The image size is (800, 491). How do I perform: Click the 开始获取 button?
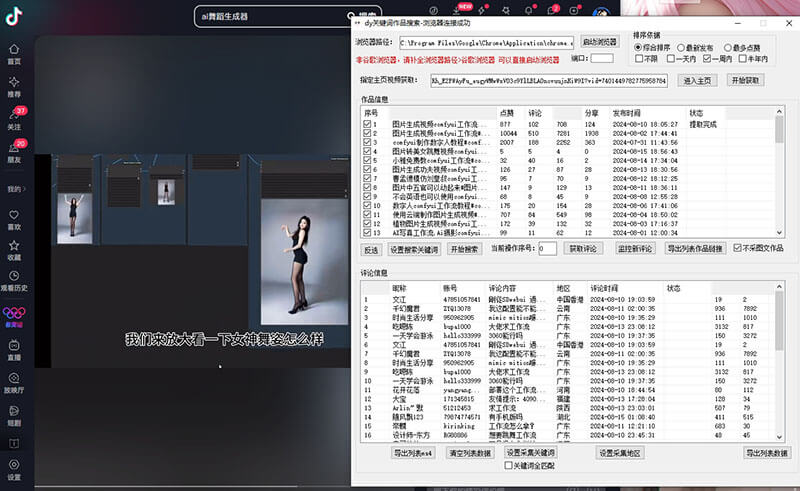[745, 81]
